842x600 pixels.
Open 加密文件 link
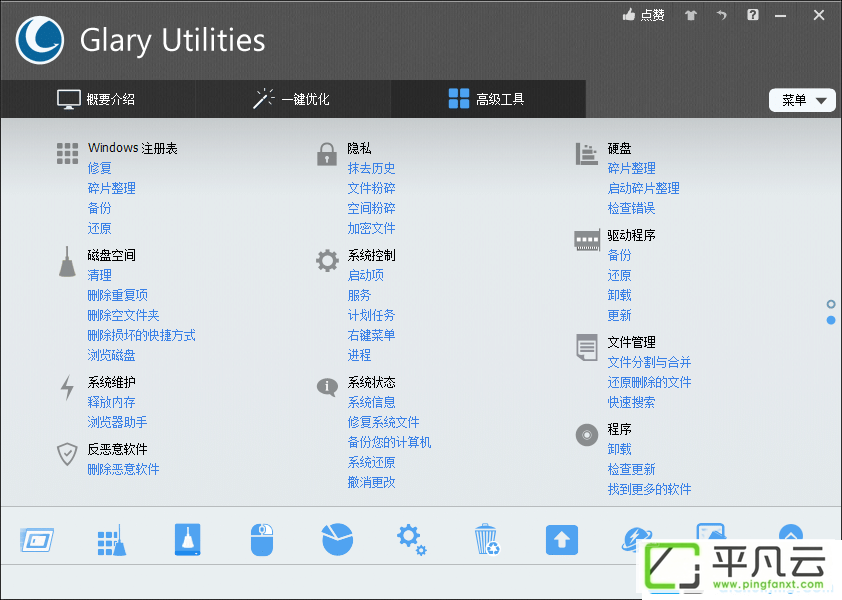372,228
